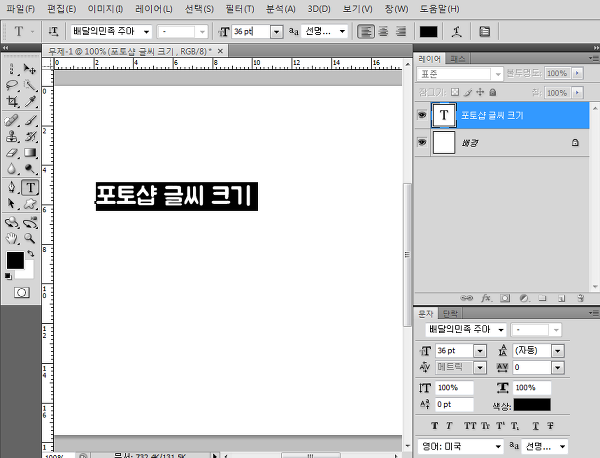Toggle text orientation in options bar

pyautogui.click(x=53, y=31)
